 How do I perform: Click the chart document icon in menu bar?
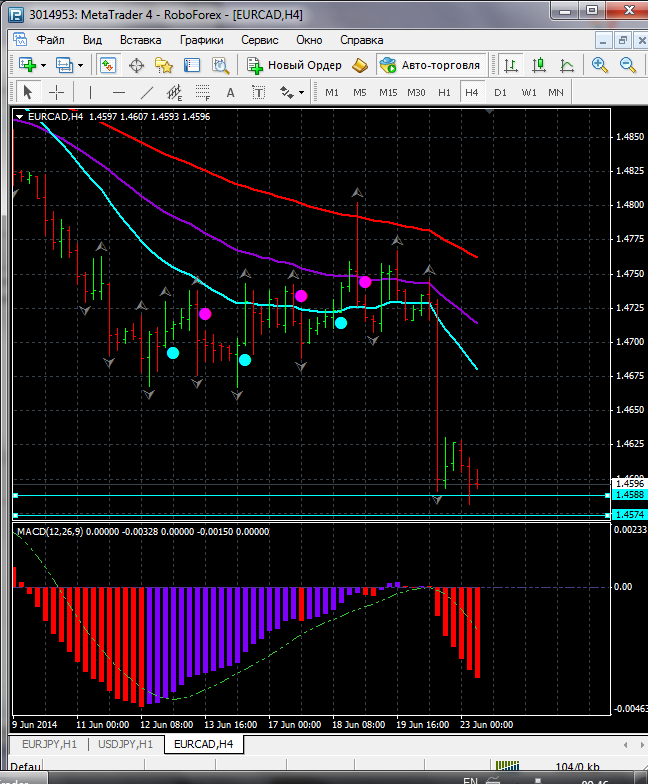(x=20, y=40)
